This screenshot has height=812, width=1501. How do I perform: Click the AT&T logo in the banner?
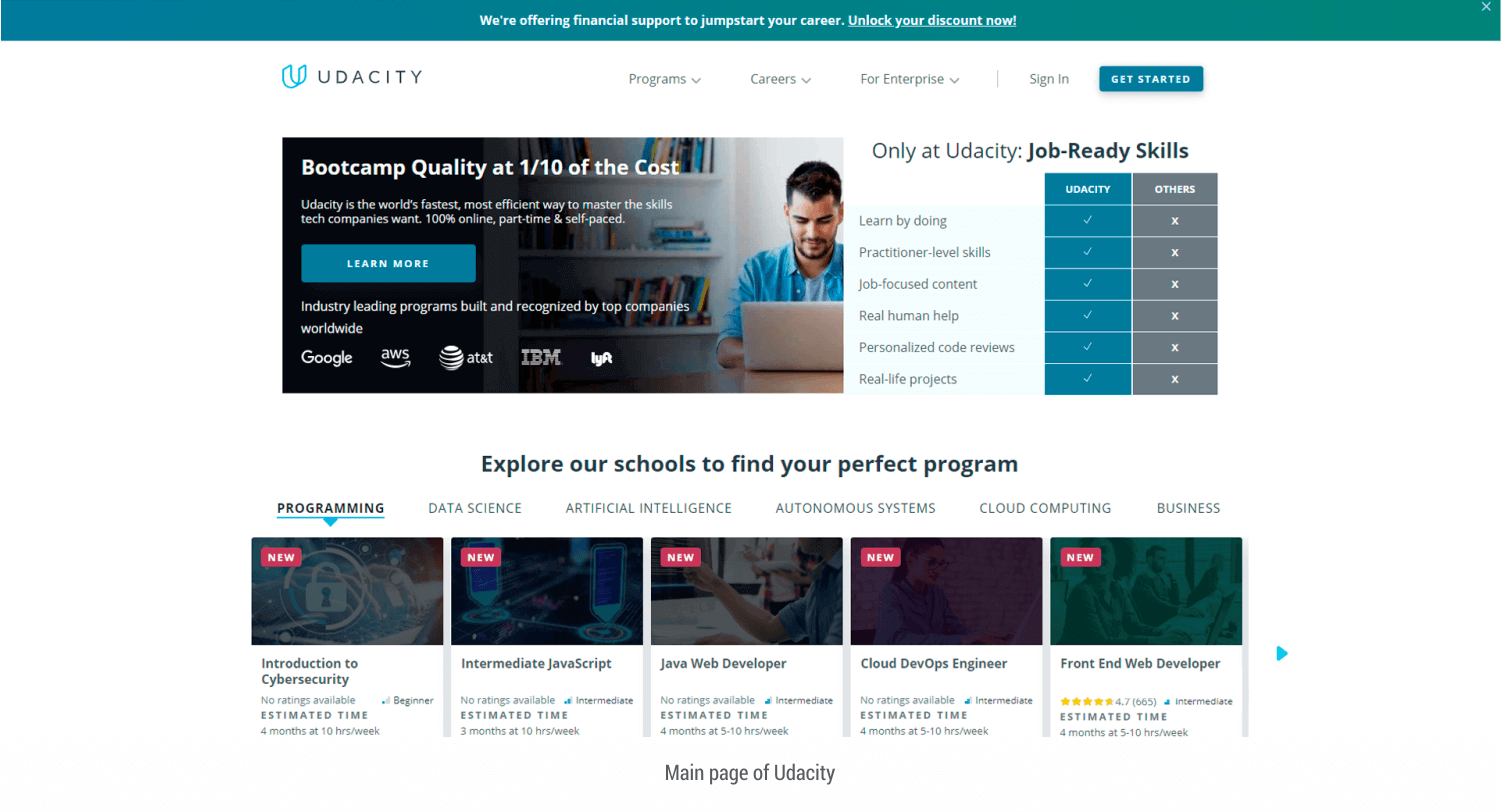(466, 358)
